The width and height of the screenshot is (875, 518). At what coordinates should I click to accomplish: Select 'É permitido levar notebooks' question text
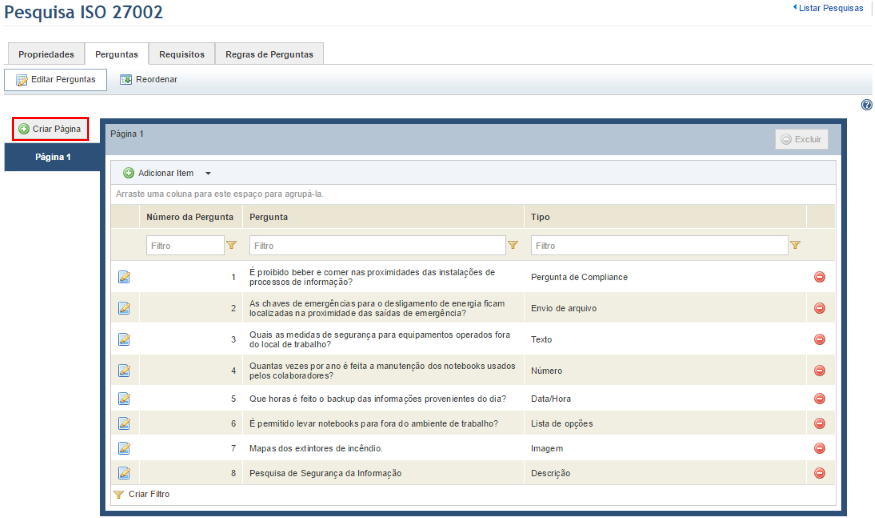pos(373,424)
